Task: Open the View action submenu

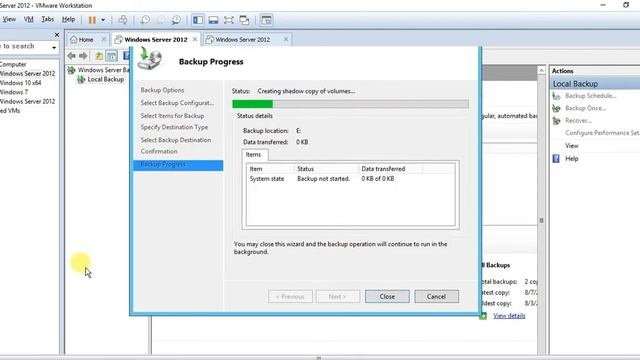Action: point(571,146)
